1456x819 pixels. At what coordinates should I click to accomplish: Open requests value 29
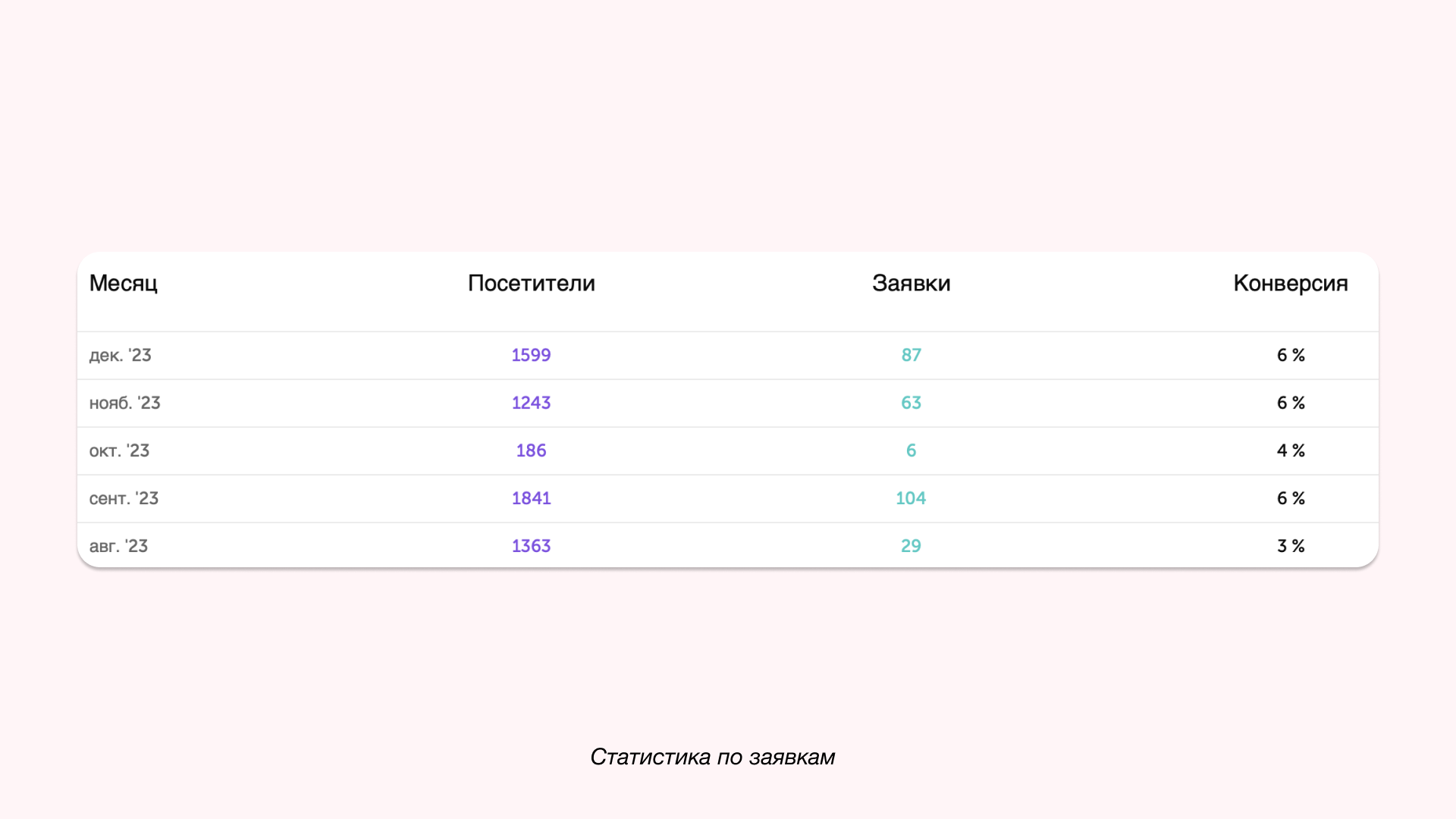tap(911, 547)
